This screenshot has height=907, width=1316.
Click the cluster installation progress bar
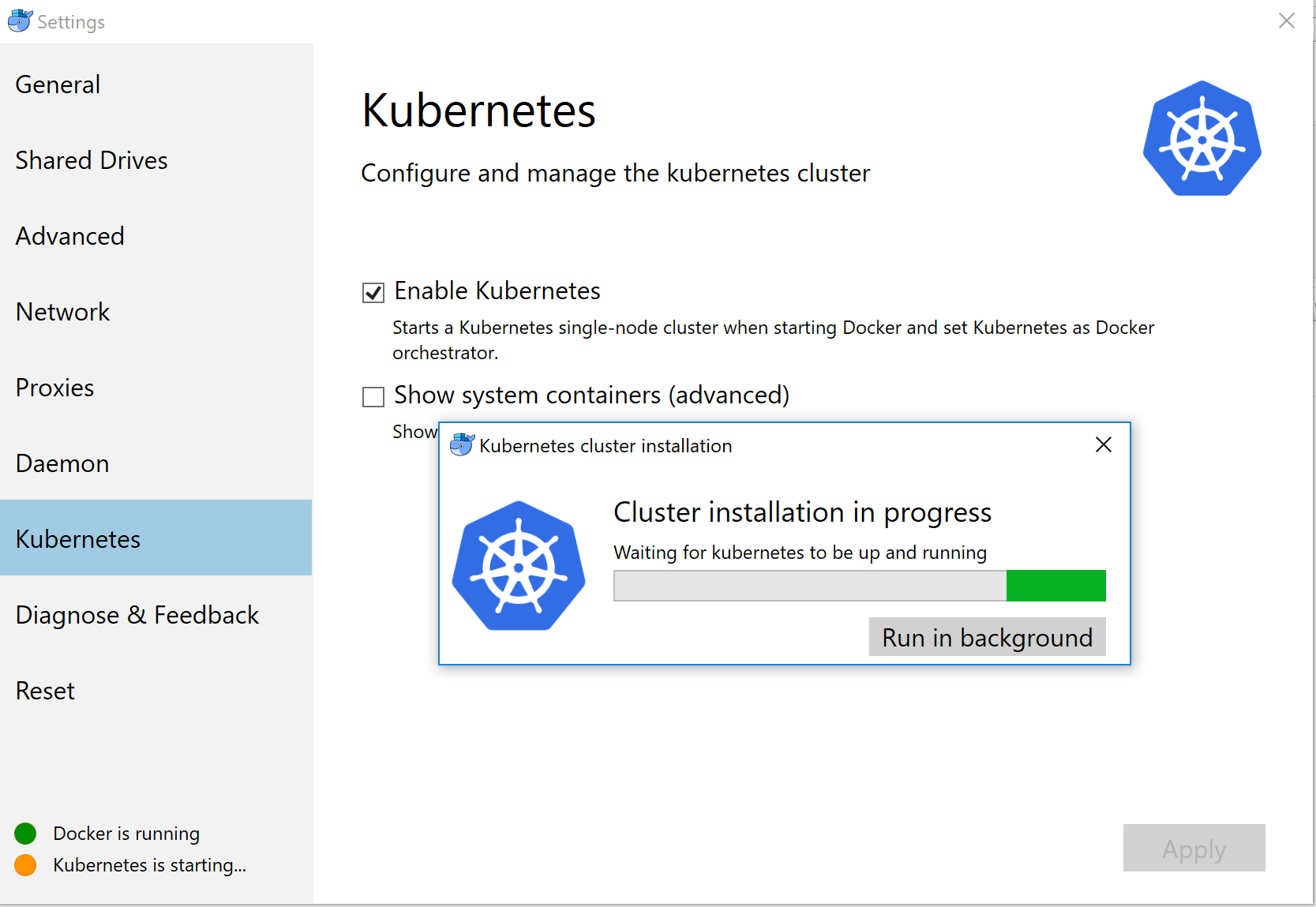860,586
